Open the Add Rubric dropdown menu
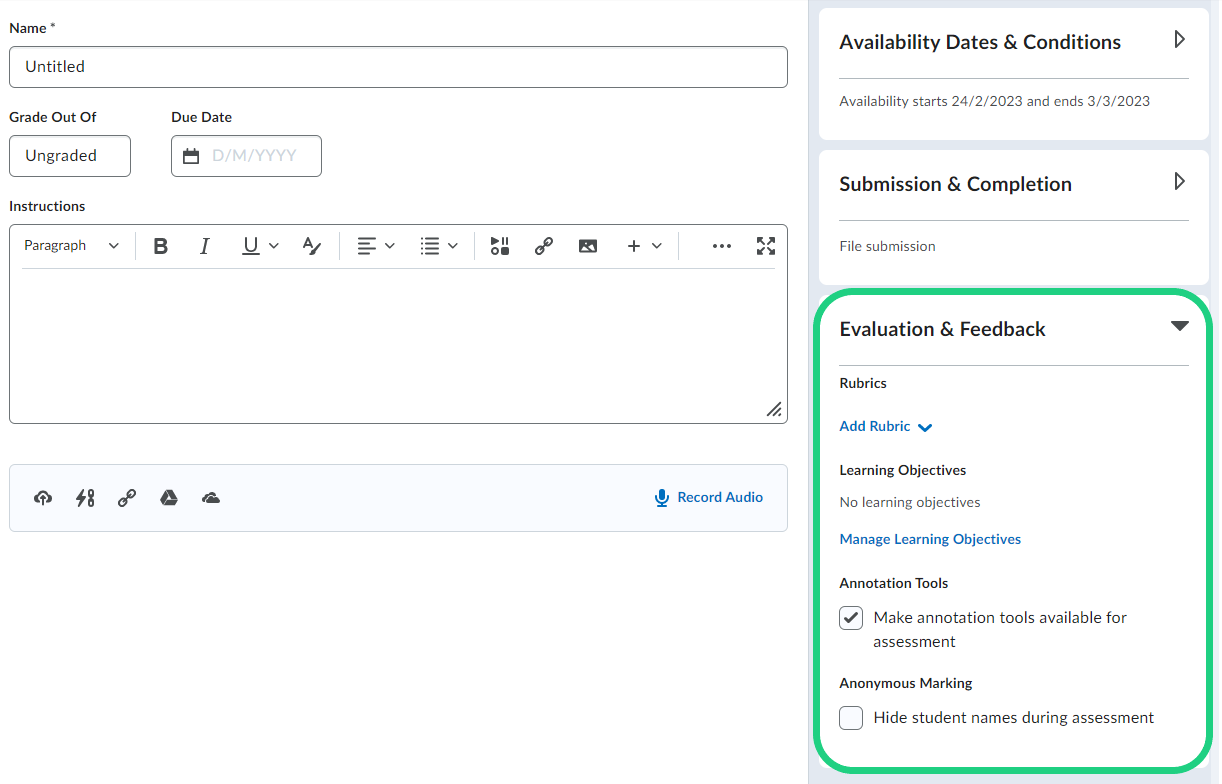 click(x=885, y=427)
